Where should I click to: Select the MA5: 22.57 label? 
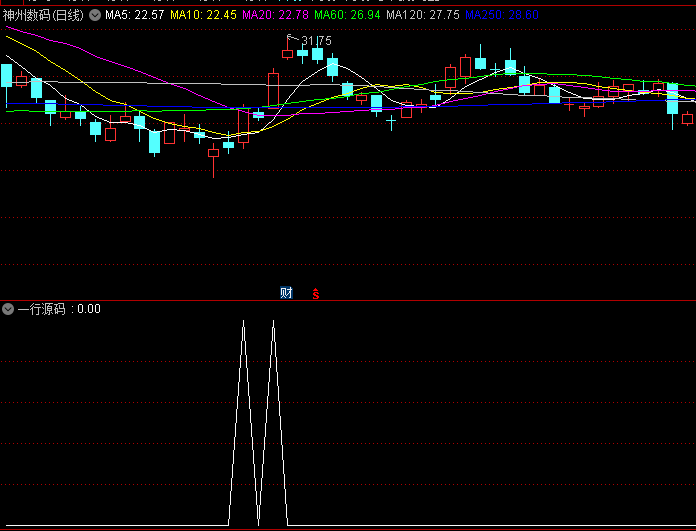click(135, 16)
